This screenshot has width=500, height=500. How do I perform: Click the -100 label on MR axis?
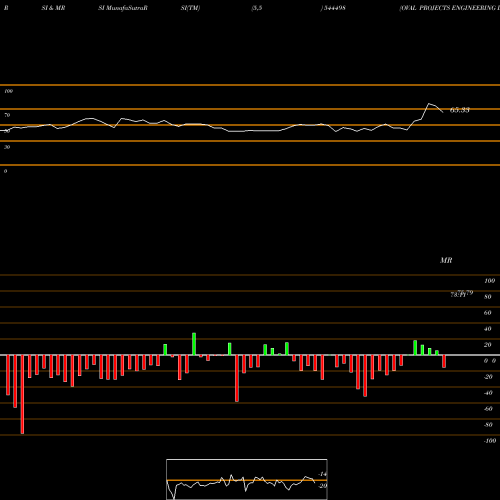pyautogui.click(x=490, y=441)
